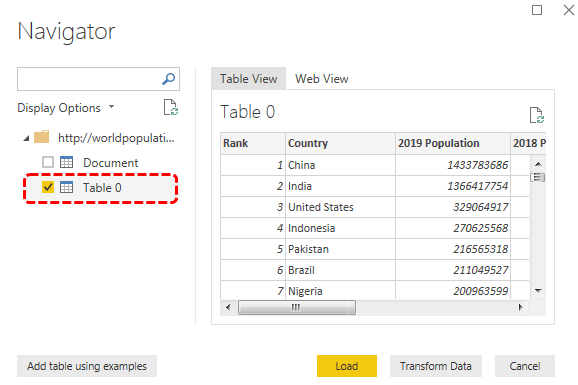
Task: Close the Navigator dialog
Action: tap(569, 10)
